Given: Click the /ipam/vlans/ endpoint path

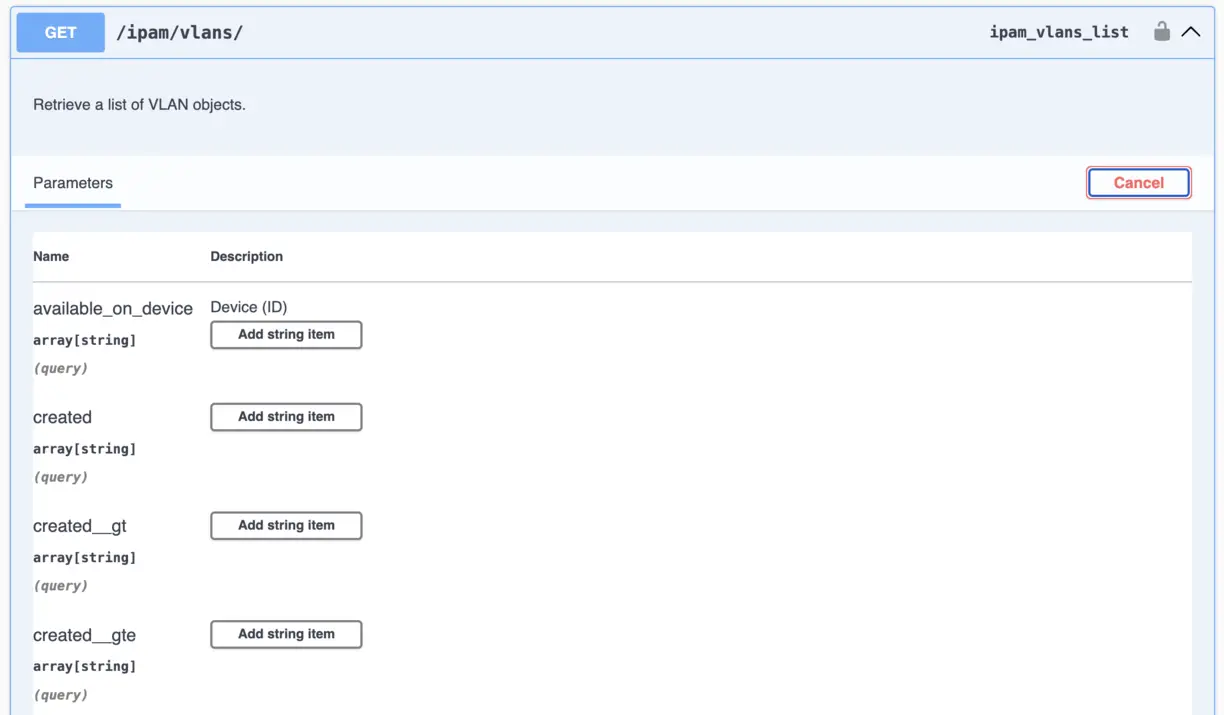Looking at the screenshot, I should pos(179,33).
